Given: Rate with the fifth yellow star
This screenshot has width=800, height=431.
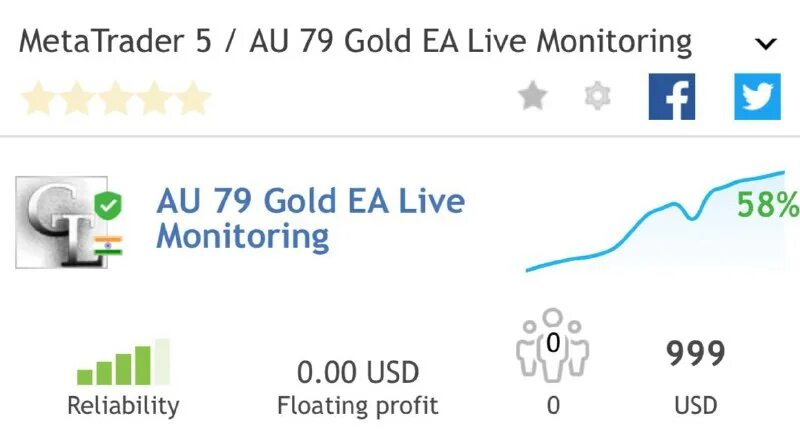Looking at the screenshot, I should pyautogui.click(x=193, y=98).
